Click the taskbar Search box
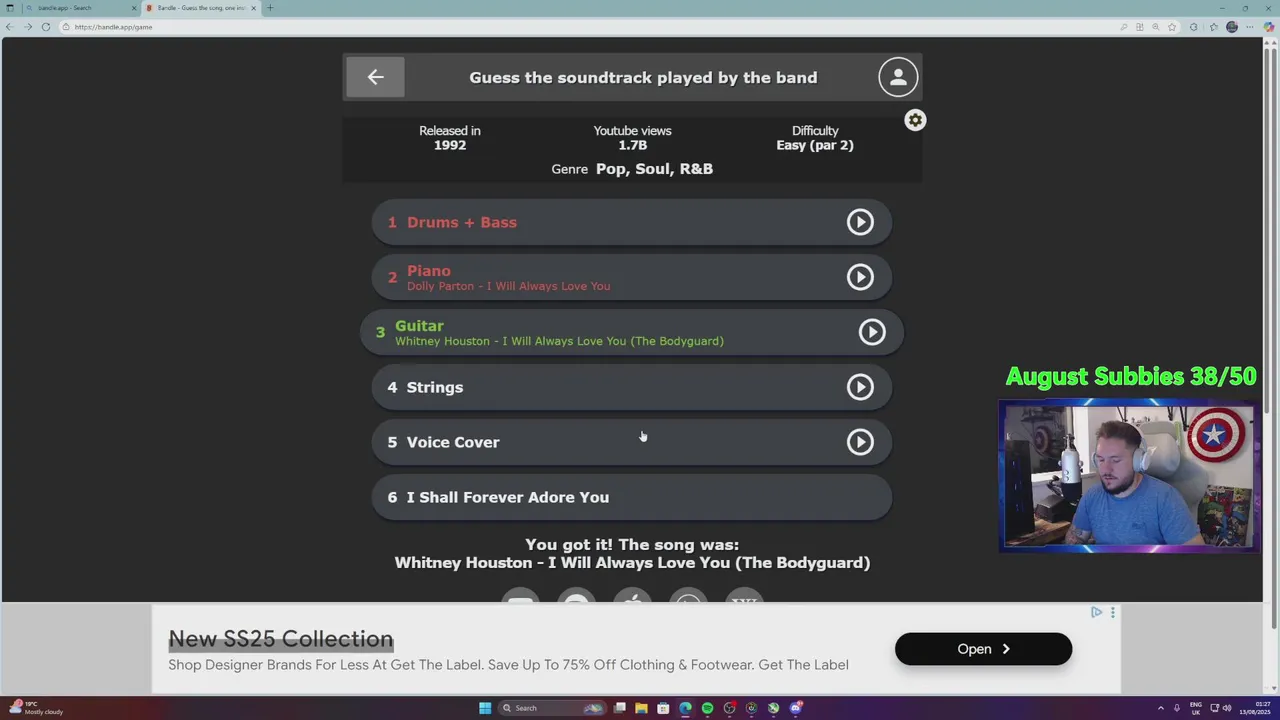 pos(554,708)
